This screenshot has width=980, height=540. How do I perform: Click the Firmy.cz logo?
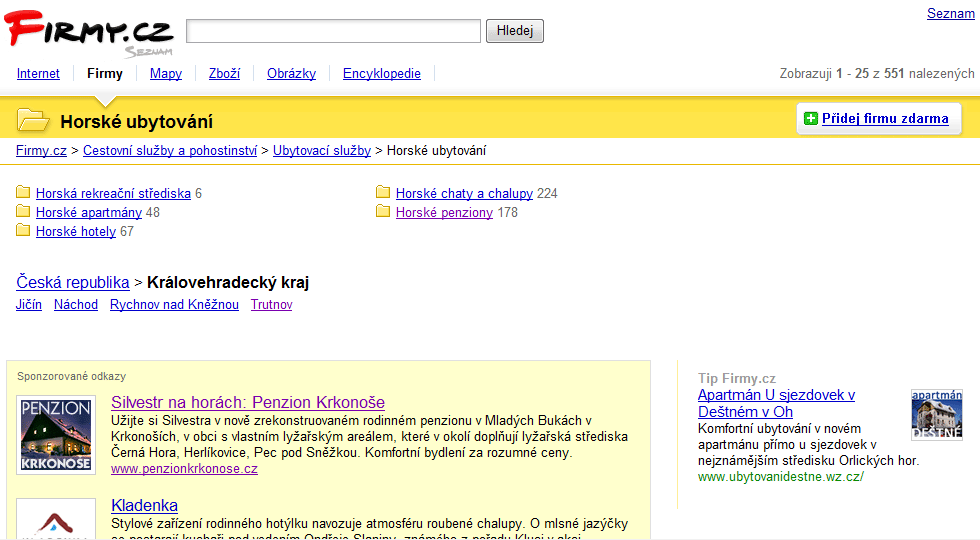[88, 34]
